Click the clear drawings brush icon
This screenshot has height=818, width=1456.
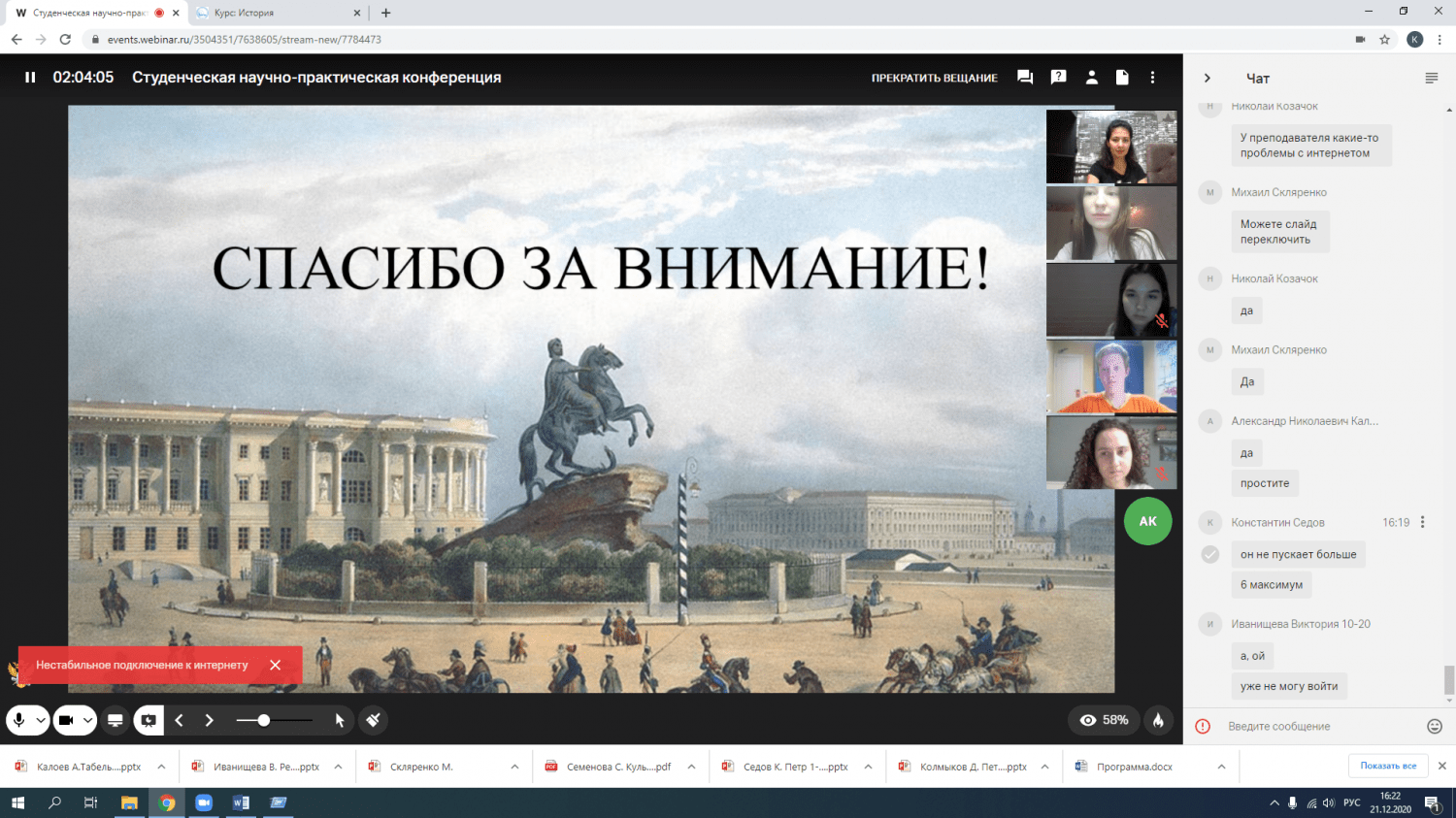click(x=373, y=720)
